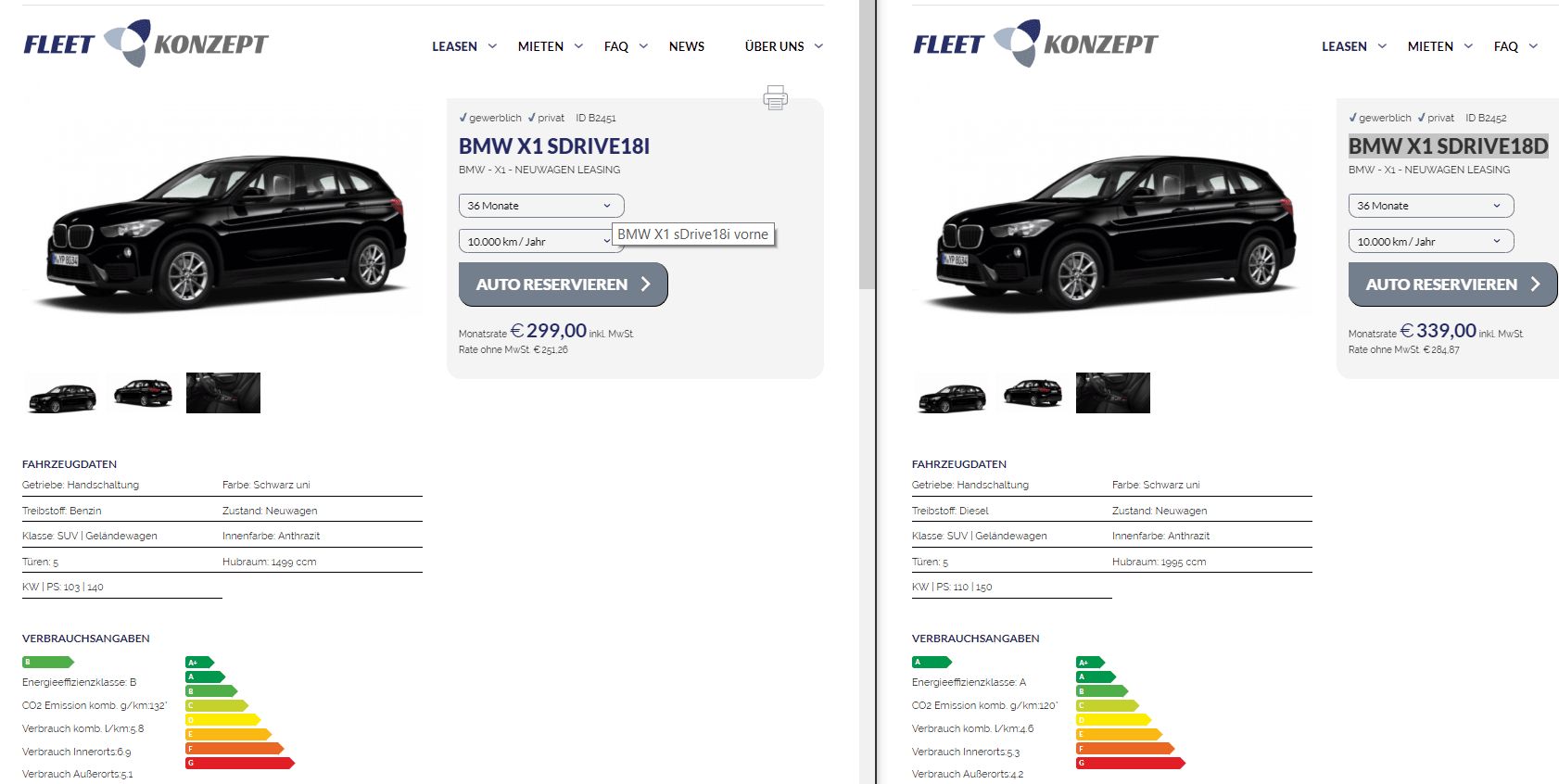The width and height of the screenshot is (1559, 784).
Task: Select first front-view thumbnail on left page
Action: pos(62,397)
